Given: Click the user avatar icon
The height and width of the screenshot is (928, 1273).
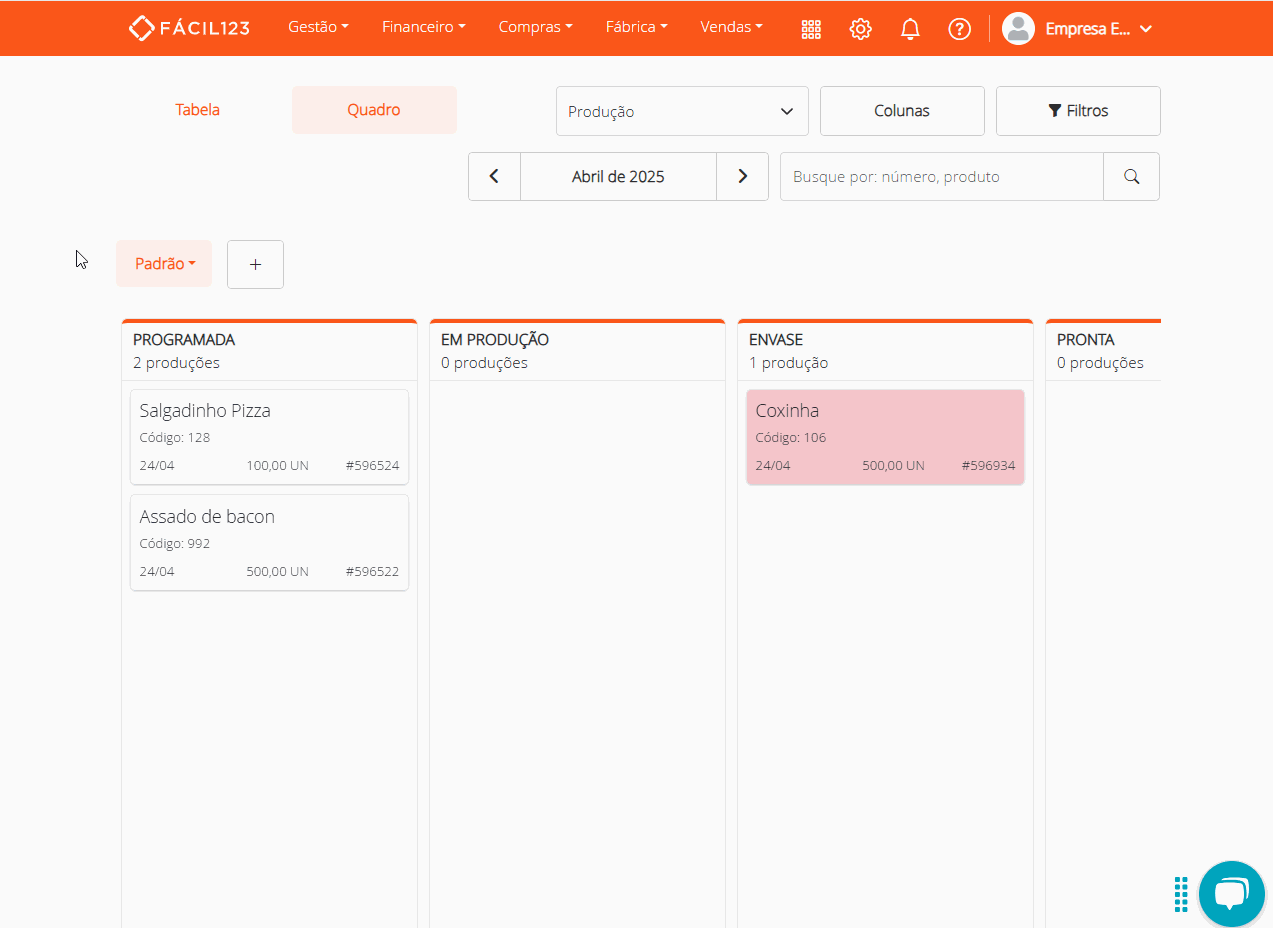Looking at the screenshot, I should coord(1018,29).
